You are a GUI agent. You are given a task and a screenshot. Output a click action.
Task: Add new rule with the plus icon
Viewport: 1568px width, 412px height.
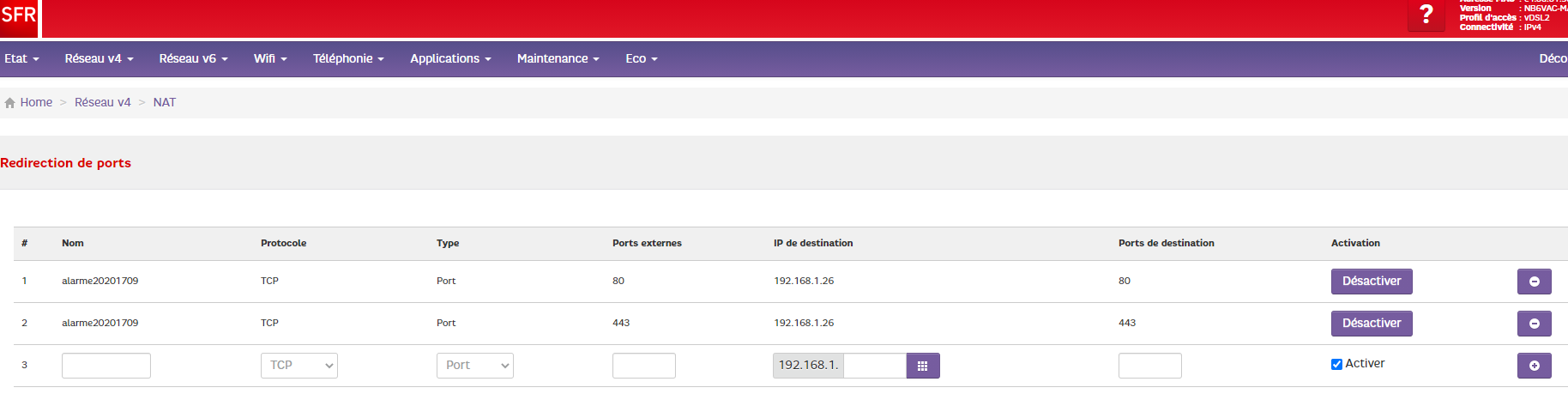click(1534, 366)
